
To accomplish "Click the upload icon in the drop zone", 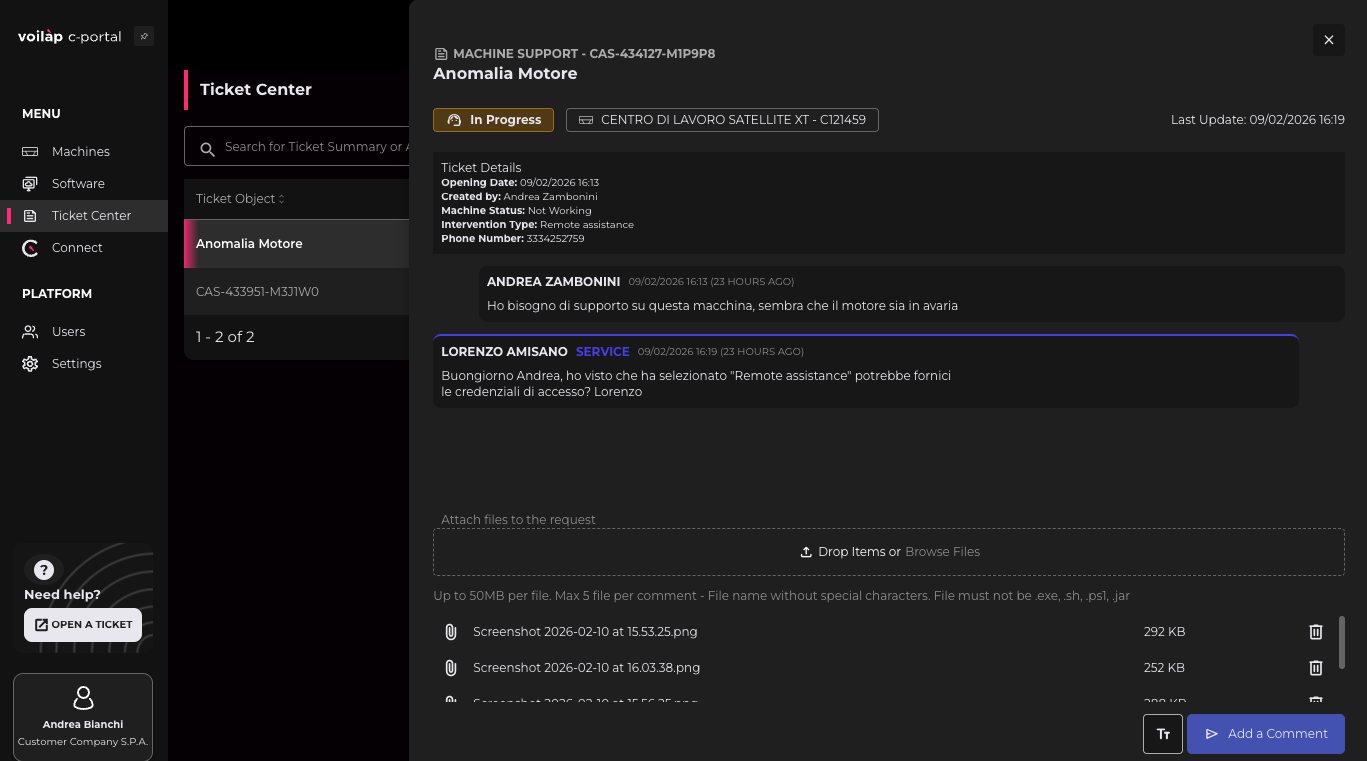I will [x=806, y=552].
